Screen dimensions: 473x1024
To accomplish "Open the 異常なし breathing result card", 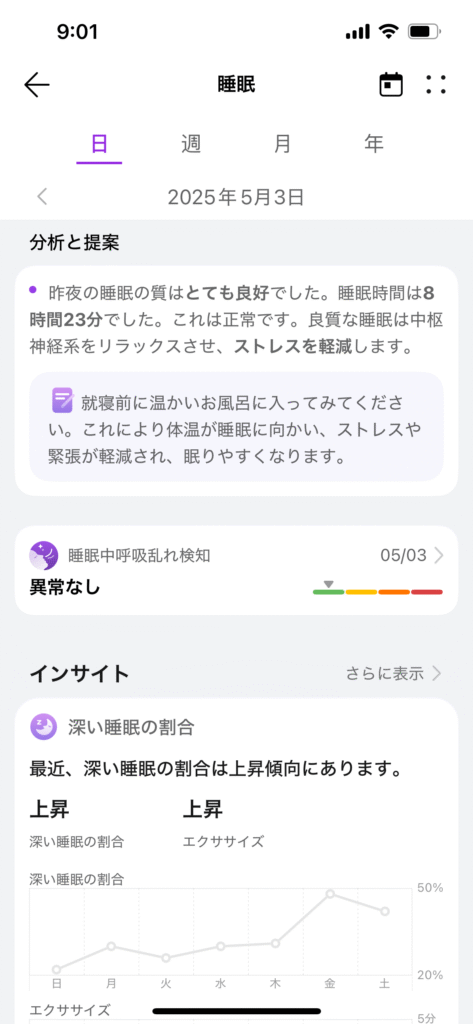I will click(236, 571).
